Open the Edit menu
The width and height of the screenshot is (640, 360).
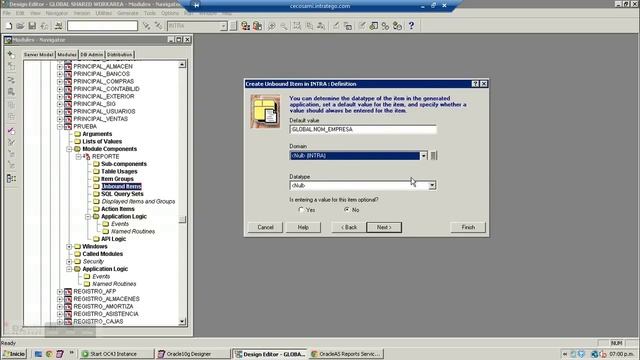tap(20, 13)
